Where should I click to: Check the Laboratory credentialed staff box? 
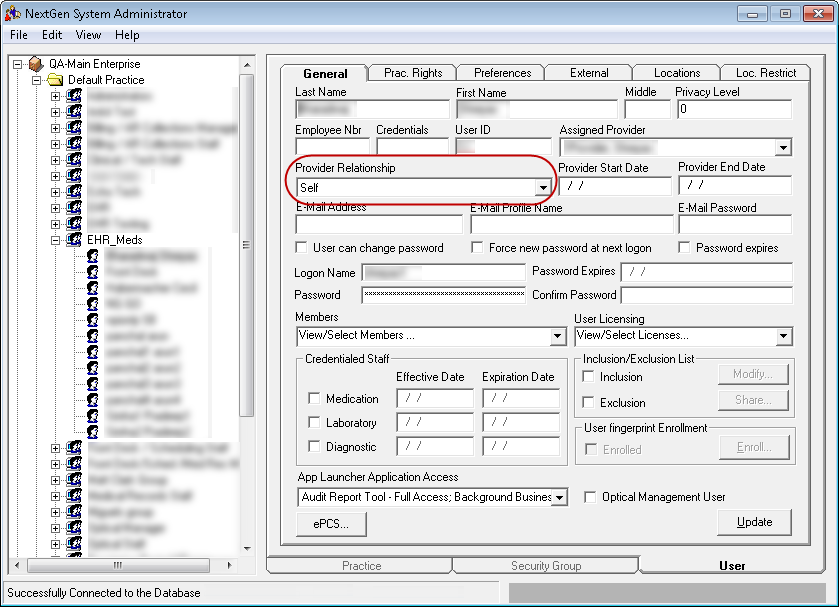[x=314, y=422]
